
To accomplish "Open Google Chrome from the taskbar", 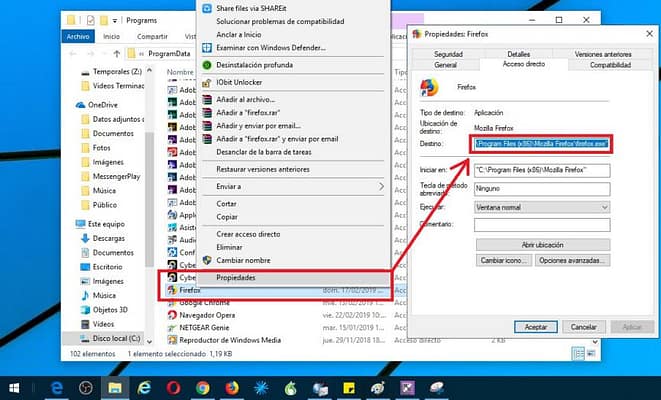I will [203, 387].
